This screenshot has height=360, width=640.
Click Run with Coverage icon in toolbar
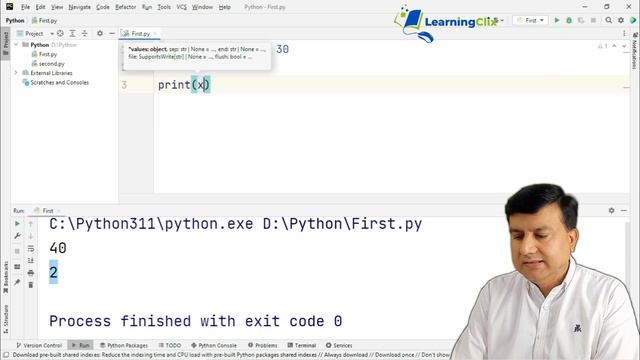[x=581, y=20]
